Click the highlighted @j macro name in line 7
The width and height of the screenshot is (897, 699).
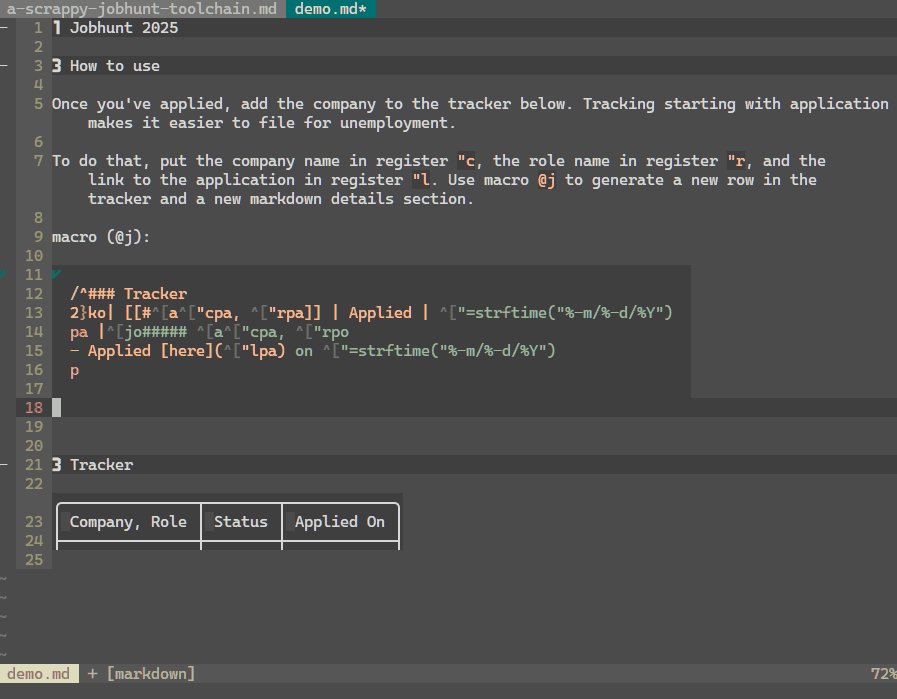pos(547,180)
